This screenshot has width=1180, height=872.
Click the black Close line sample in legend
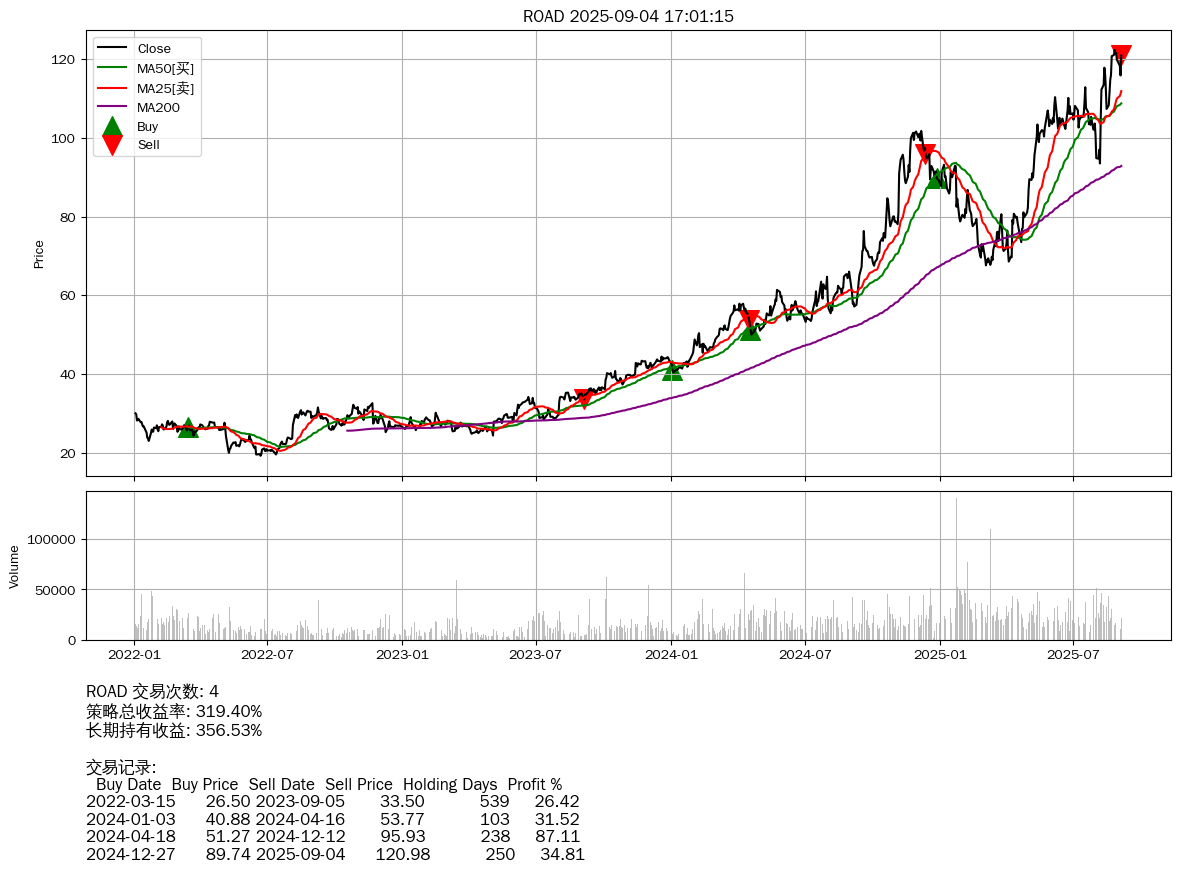[x=112, y=49]
